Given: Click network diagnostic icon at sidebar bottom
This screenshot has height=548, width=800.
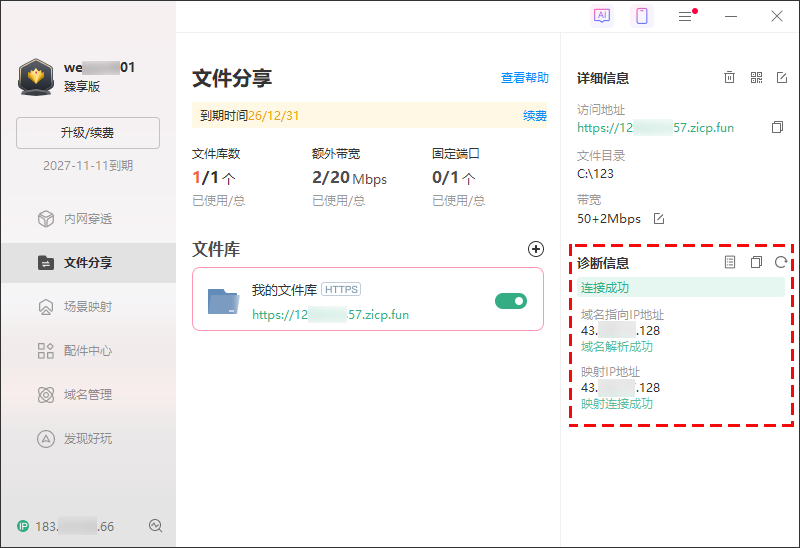Looking at the screenshot, I should 155,526.
